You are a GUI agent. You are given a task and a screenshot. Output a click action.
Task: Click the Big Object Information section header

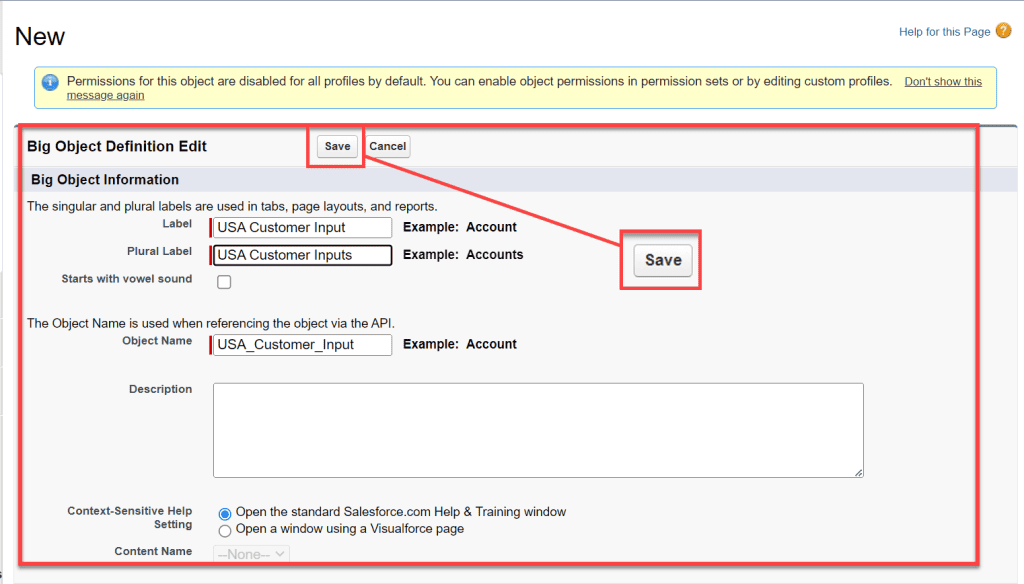(102, 179)
